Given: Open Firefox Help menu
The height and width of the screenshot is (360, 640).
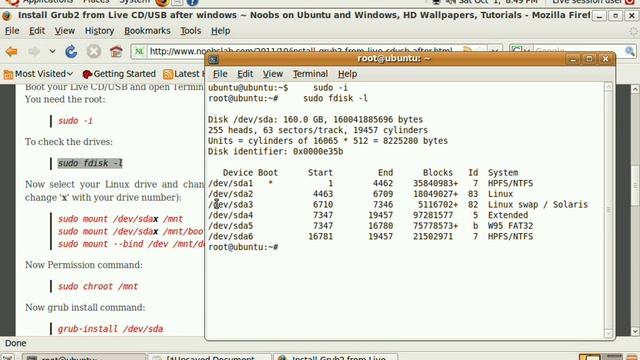Looking at the screenshot, I should [220, 31].
